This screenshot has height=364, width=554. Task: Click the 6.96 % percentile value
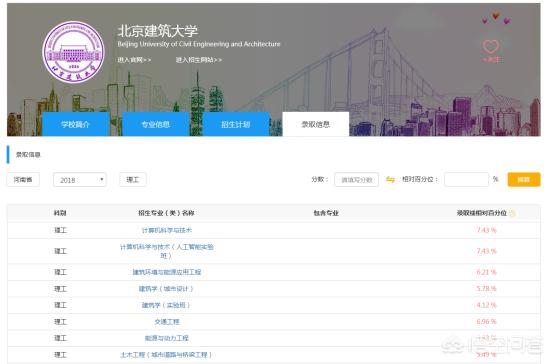point(487,322)
